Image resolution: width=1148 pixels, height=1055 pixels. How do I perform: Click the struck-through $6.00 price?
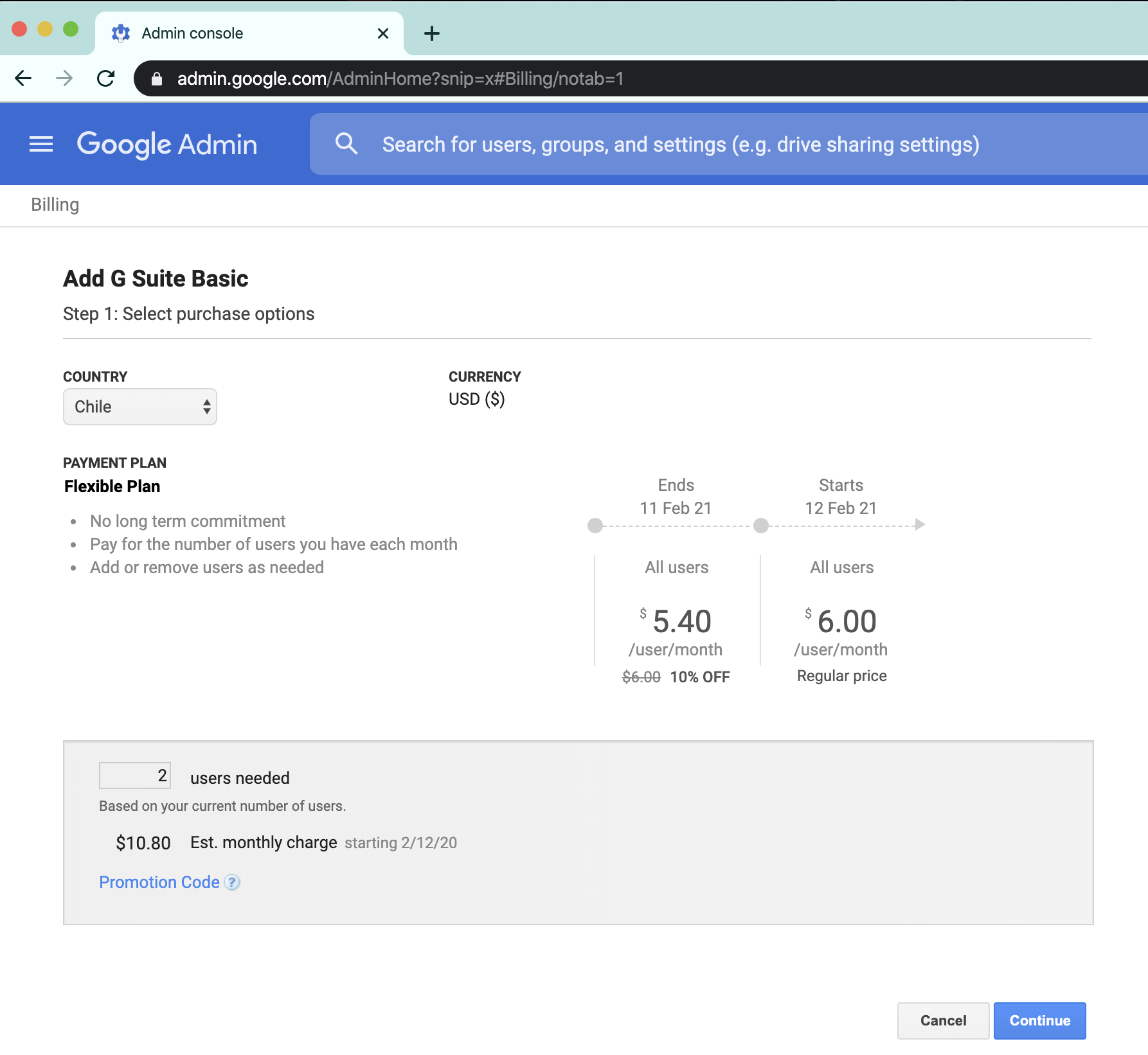click(x=641, y=677)
